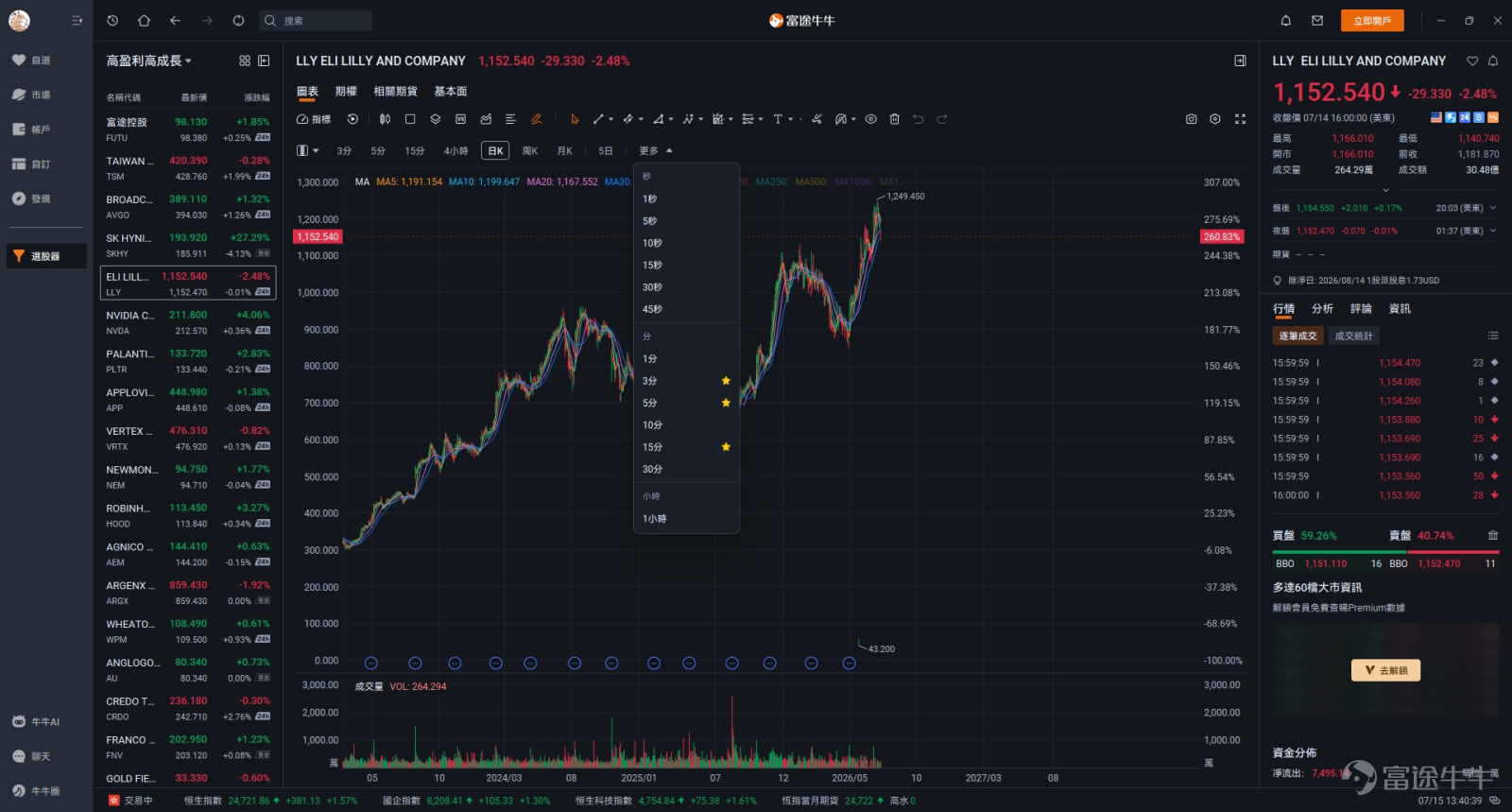Image resolution: width=1512 pixels, height=812 pixels.
Task: Open the mail messages icon
Action: [1317, 20]
